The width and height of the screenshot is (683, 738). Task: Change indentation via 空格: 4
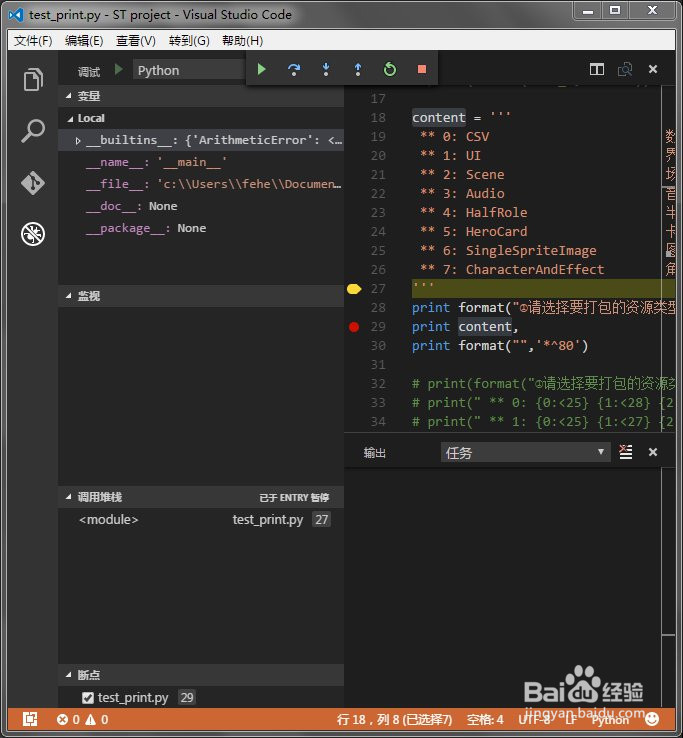tap(485, 719)
